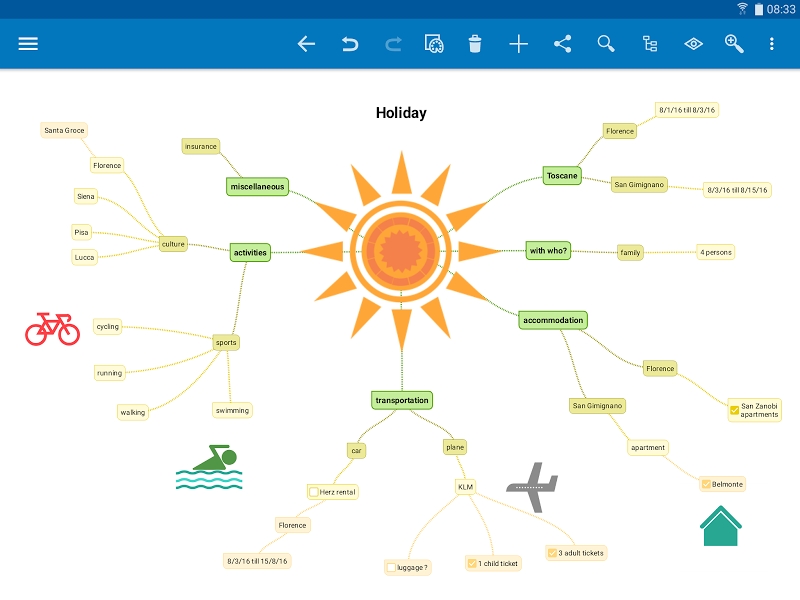Open the three-dot overflow menu
Viewport: 800px width, 600px height.
tap(771, 44)
